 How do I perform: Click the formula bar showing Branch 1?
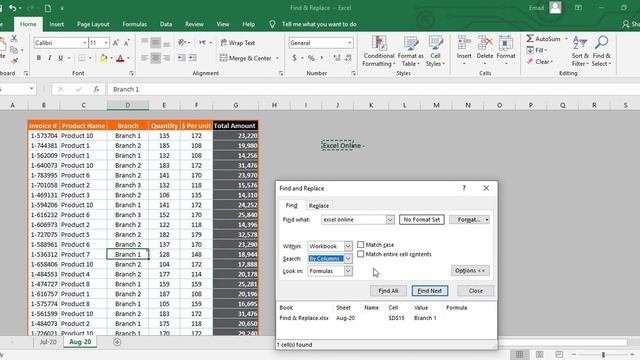pos(373,89)
